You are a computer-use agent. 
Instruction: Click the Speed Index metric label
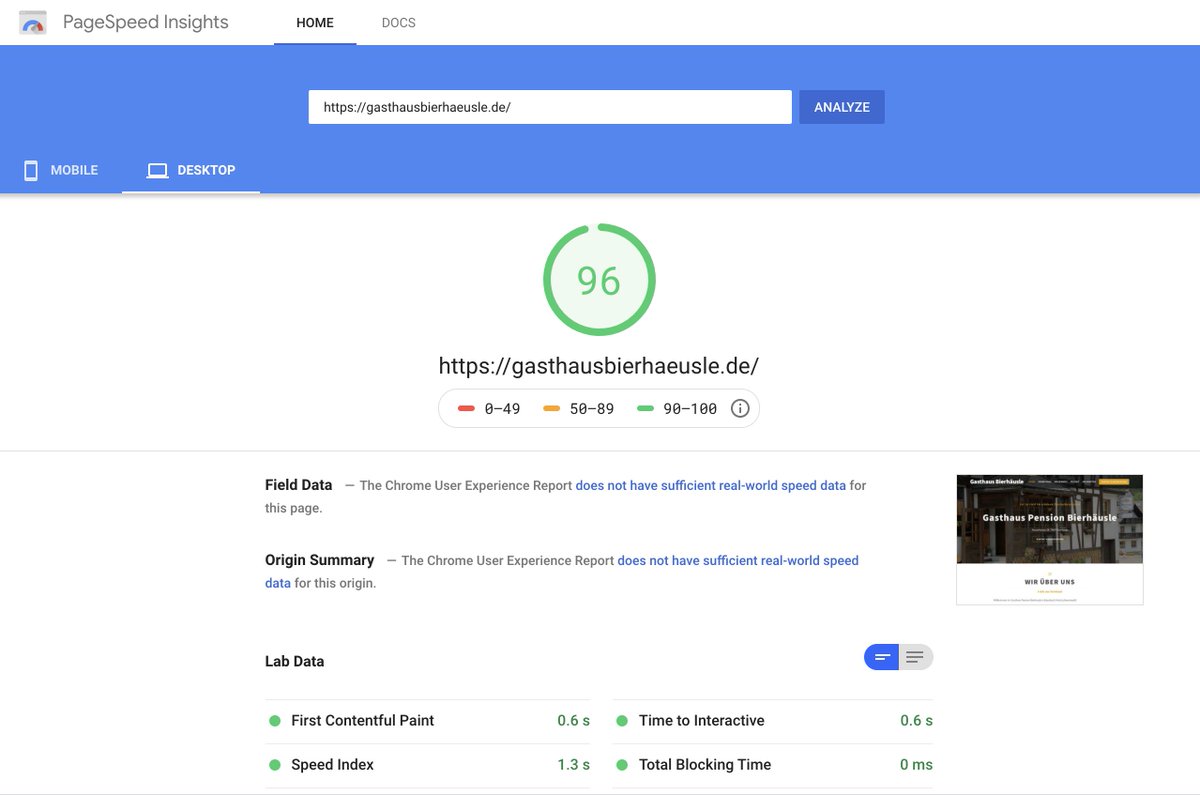pyautogui.click(x=332, y=764)
